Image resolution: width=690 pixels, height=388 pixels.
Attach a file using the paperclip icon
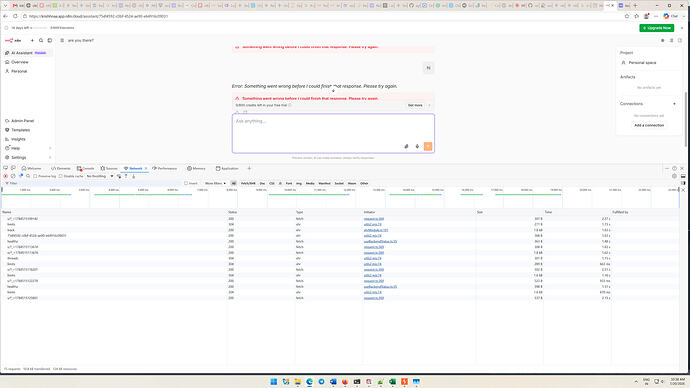click(406, 146)
